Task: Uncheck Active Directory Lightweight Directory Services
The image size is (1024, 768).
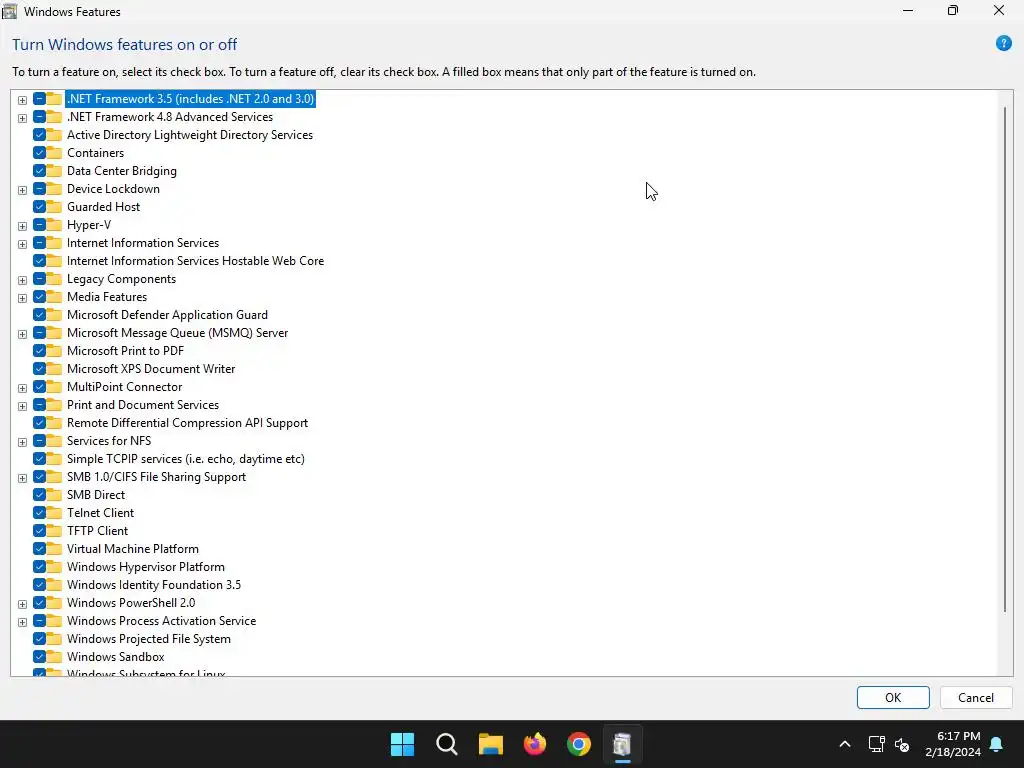Action: tap(39, 135)
